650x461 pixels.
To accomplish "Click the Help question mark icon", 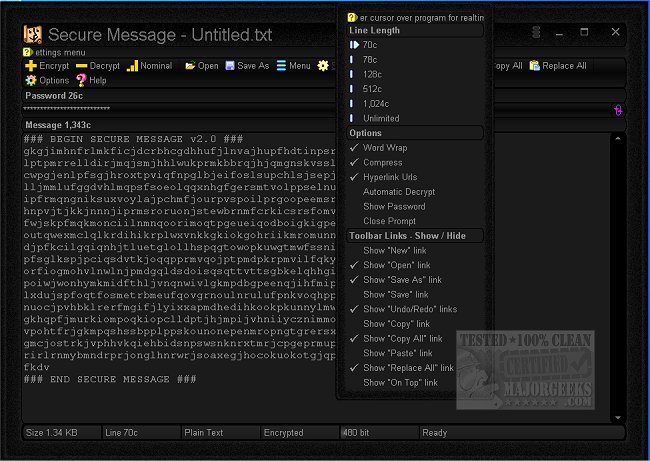I will pos(81,80).
